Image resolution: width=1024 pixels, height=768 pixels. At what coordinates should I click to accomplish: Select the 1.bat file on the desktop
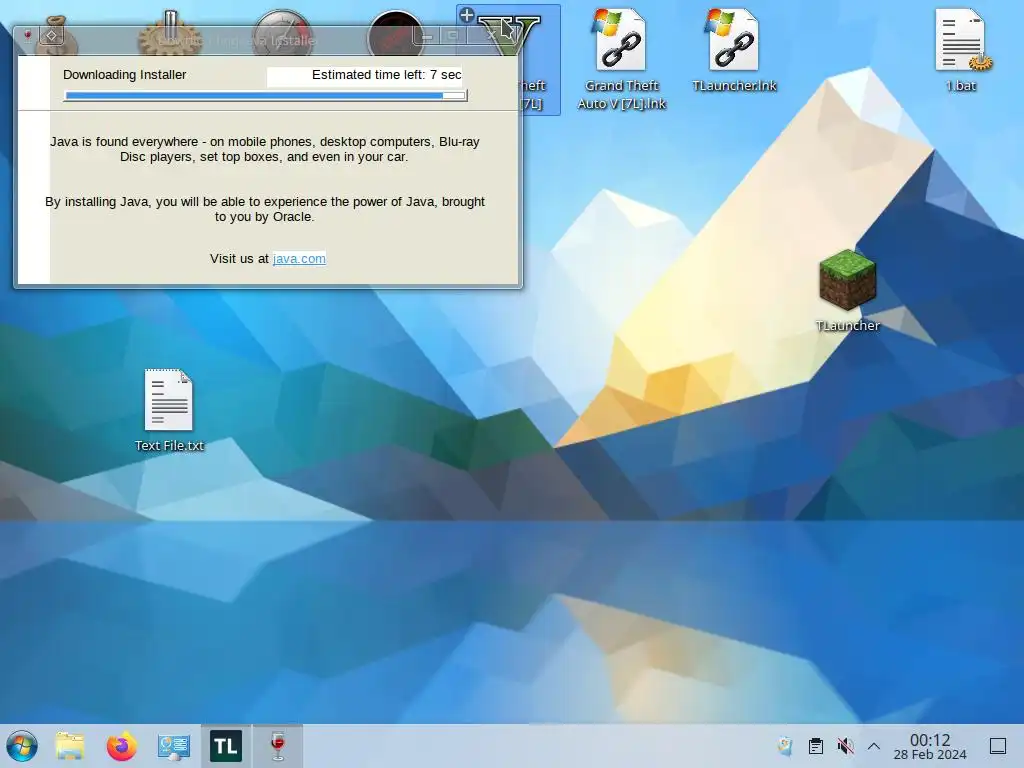click(961, 51)
